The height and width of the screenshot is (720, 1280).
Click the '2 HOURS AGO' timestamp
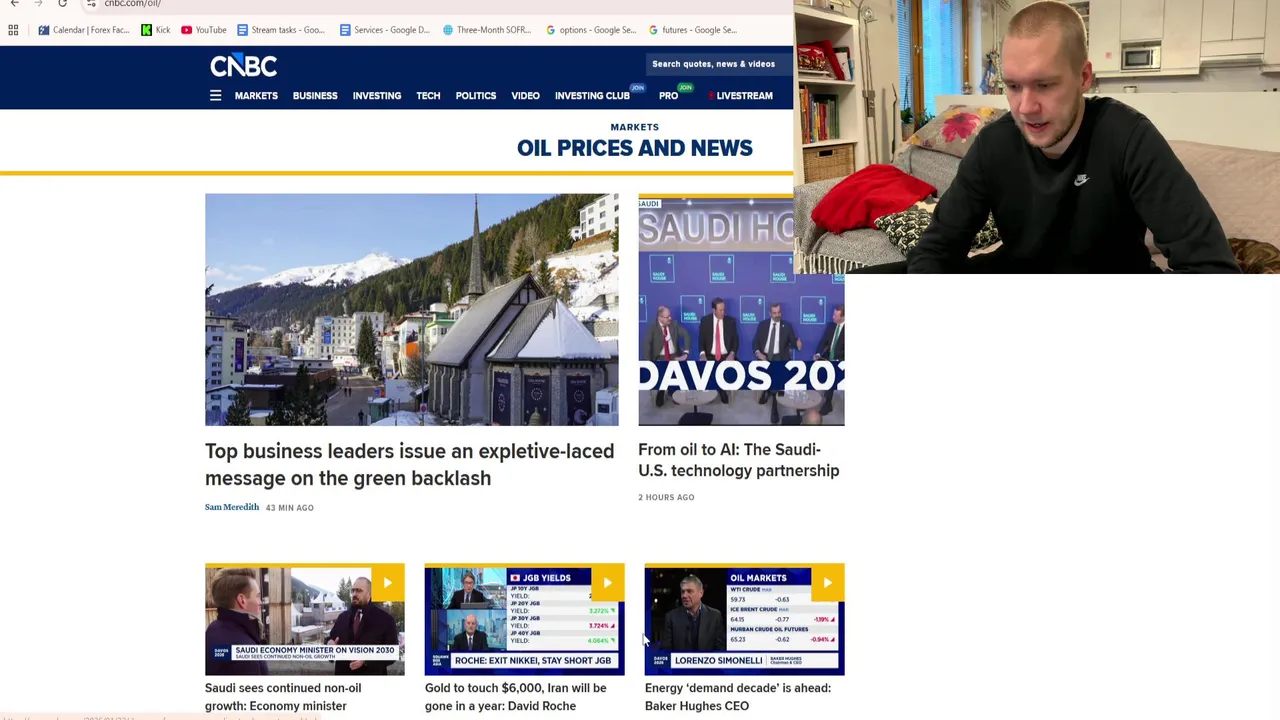pos(666,497)
